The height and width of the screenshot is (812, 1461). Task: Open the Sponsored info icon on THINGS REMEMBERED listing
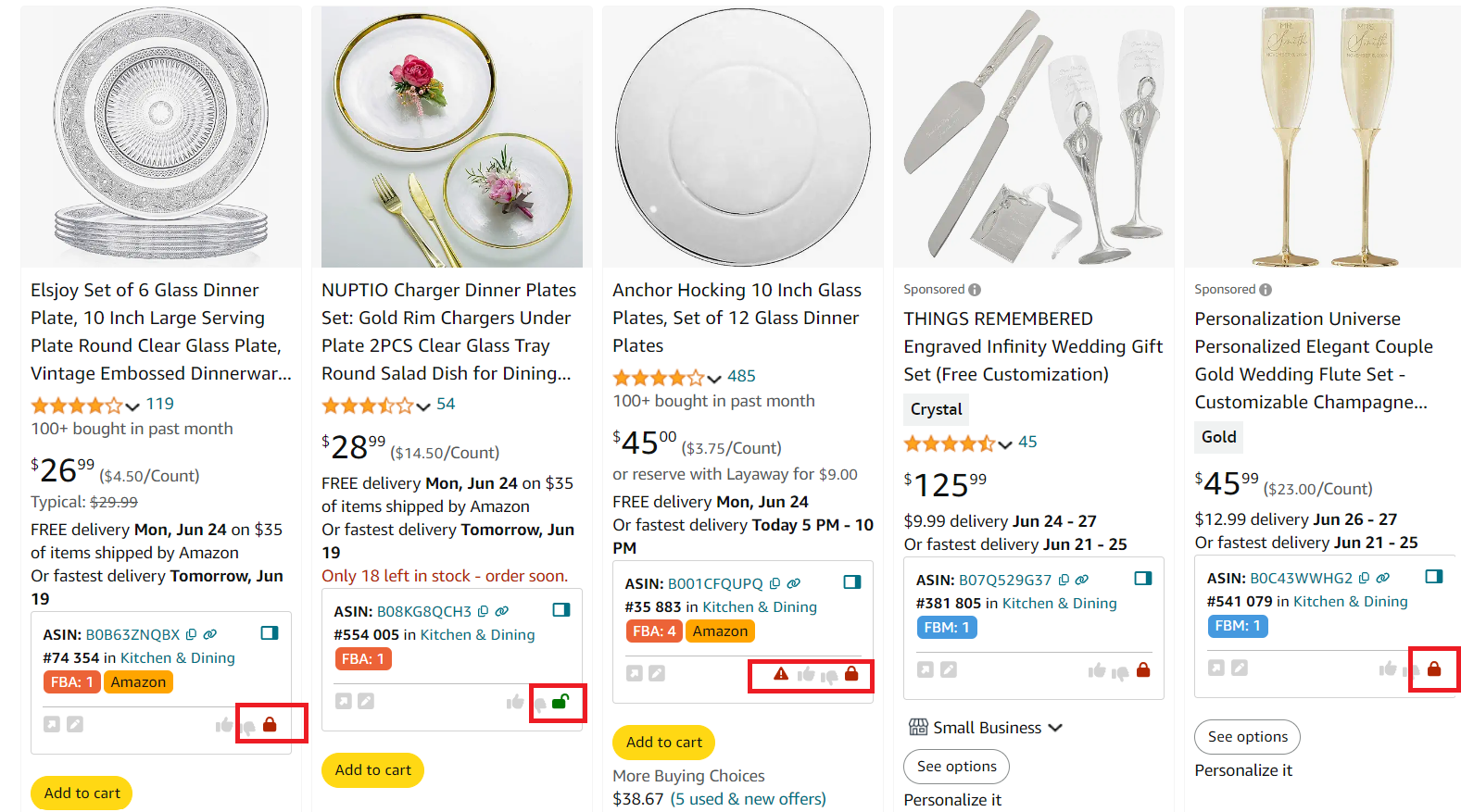pyautogui.click(x=975, y=289)
